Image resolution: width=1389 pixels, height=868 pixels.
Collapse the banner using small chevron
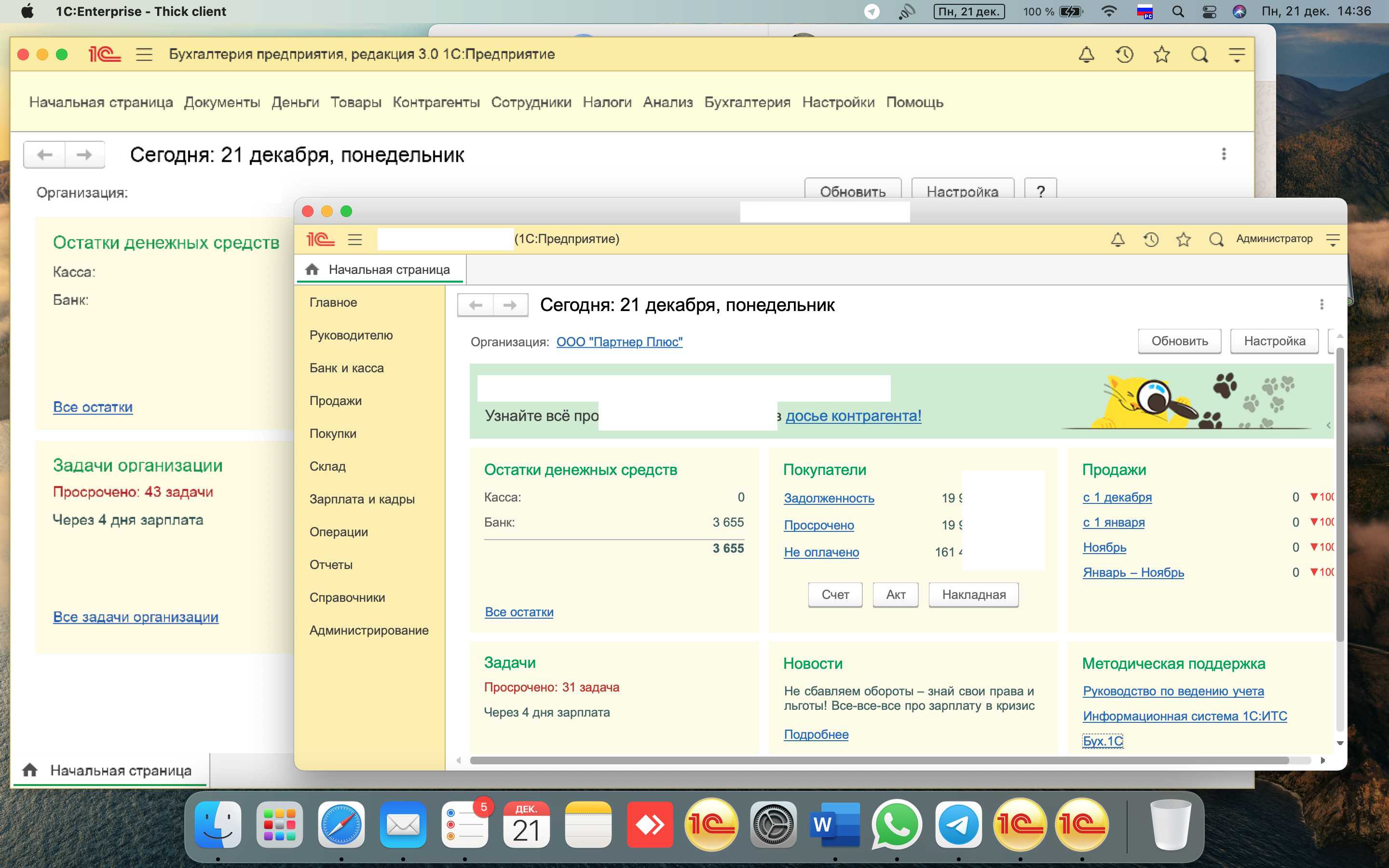point(1328,425)
